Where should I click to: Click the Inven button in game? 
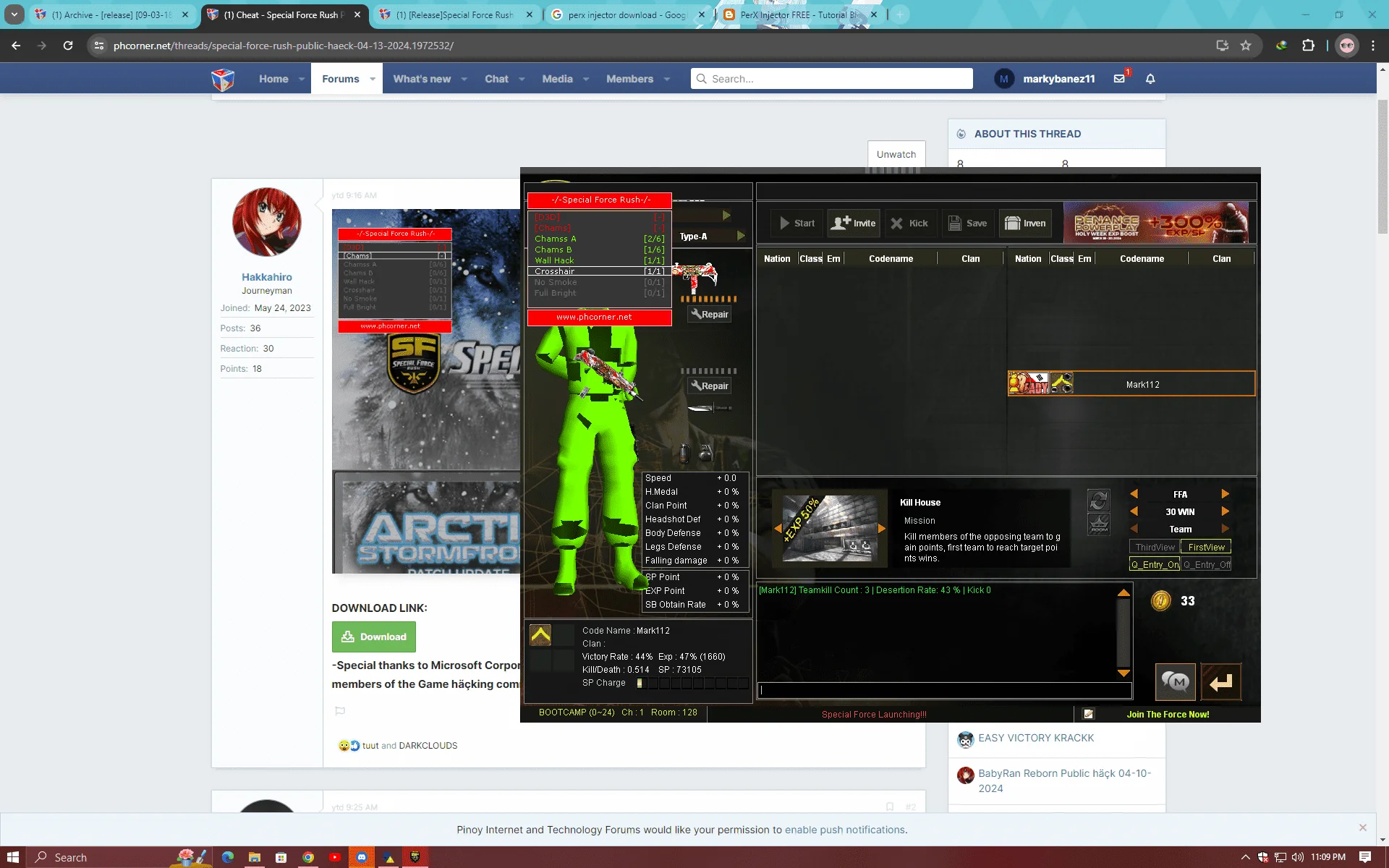click(1026, 224)
